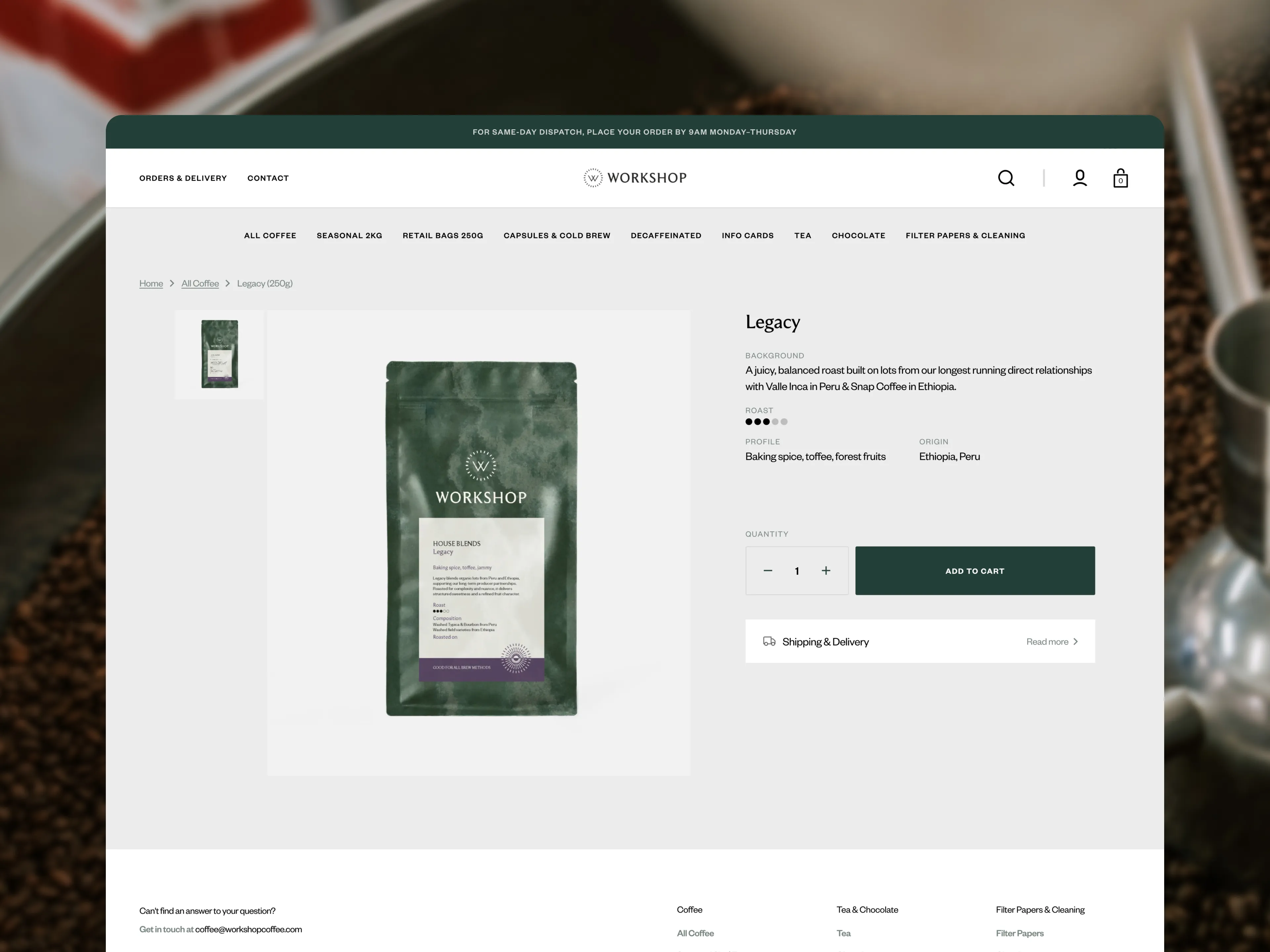Open the shopping bag cart icon

click(1120, 178)
